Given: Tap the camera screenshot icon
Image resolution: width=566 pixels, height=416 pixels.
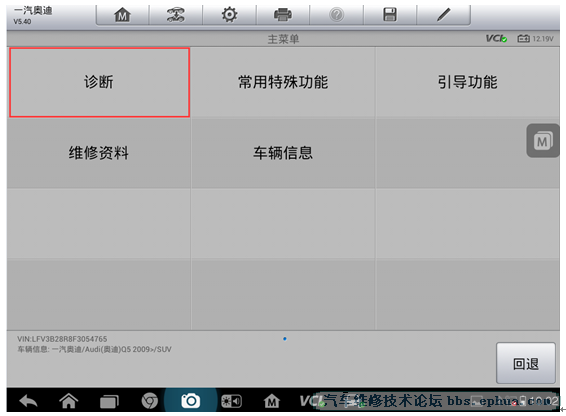Looking at the screenshot, I should coord(191,401).
